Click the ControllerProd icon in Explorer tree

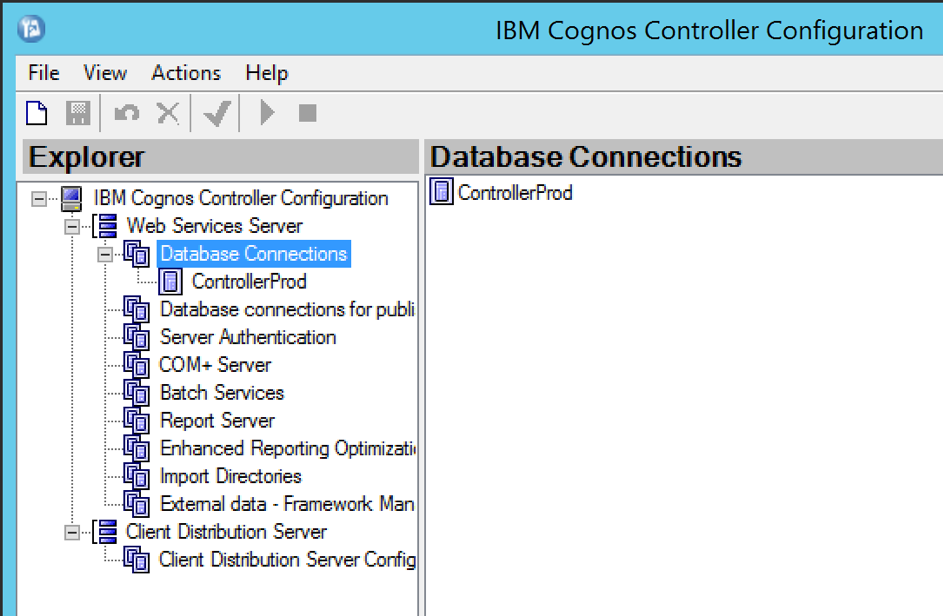tap(170, 282)
